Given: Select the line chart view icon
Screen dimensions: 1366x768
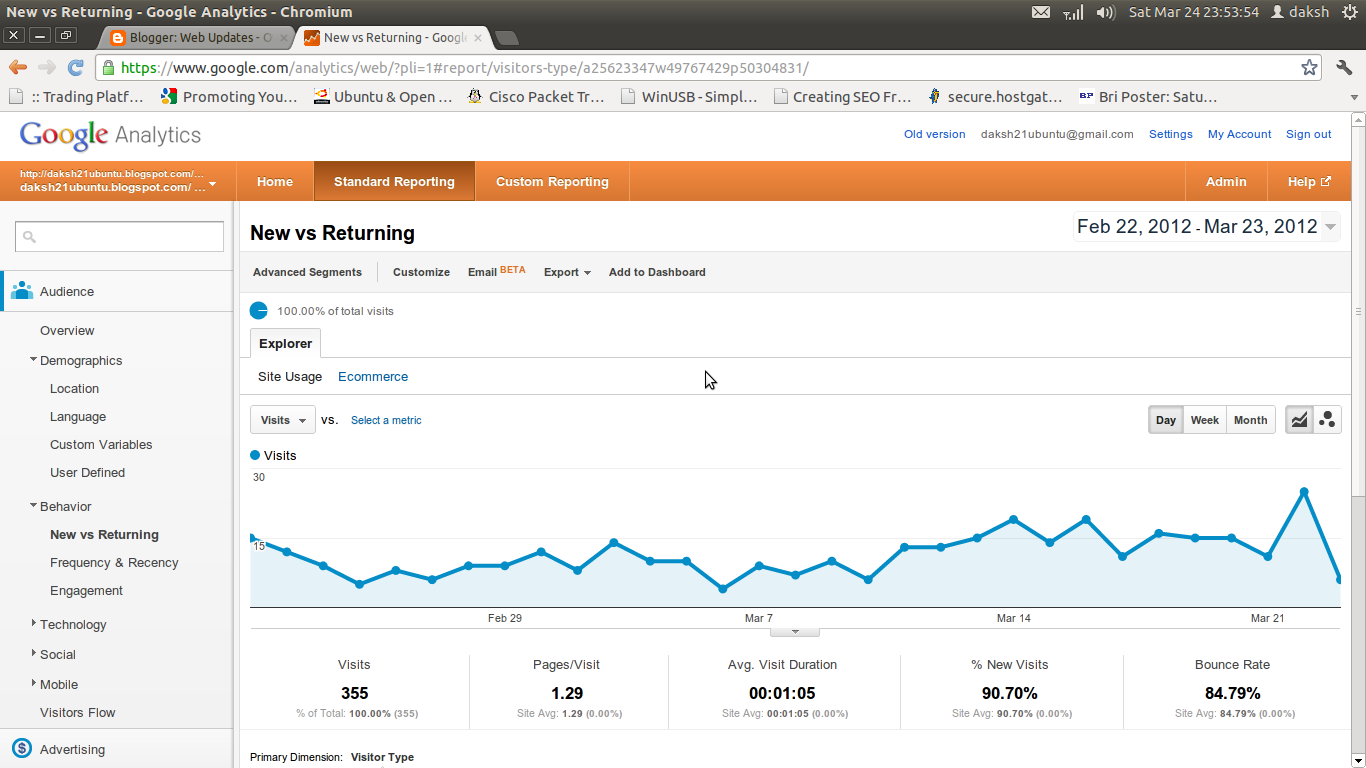Looking at the screenshot, I should pyautogui.click(x=1298, y=419).
